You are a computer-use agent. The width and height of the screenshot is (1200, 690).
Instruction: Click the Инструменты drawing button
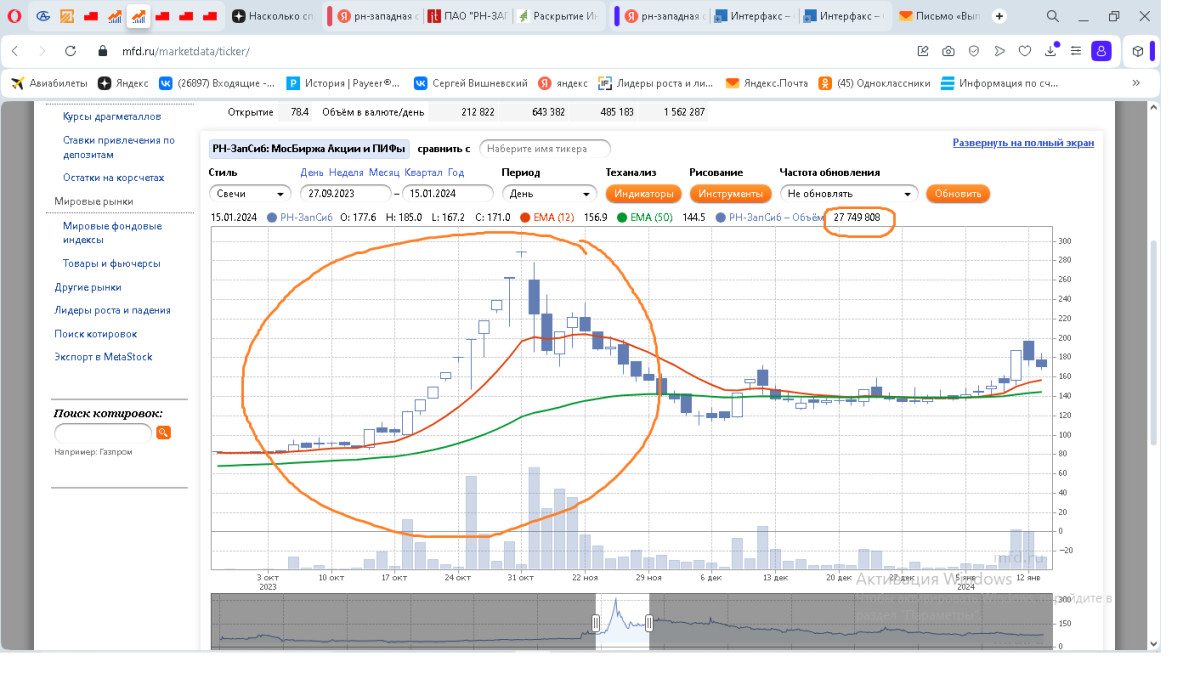(730, 194)
